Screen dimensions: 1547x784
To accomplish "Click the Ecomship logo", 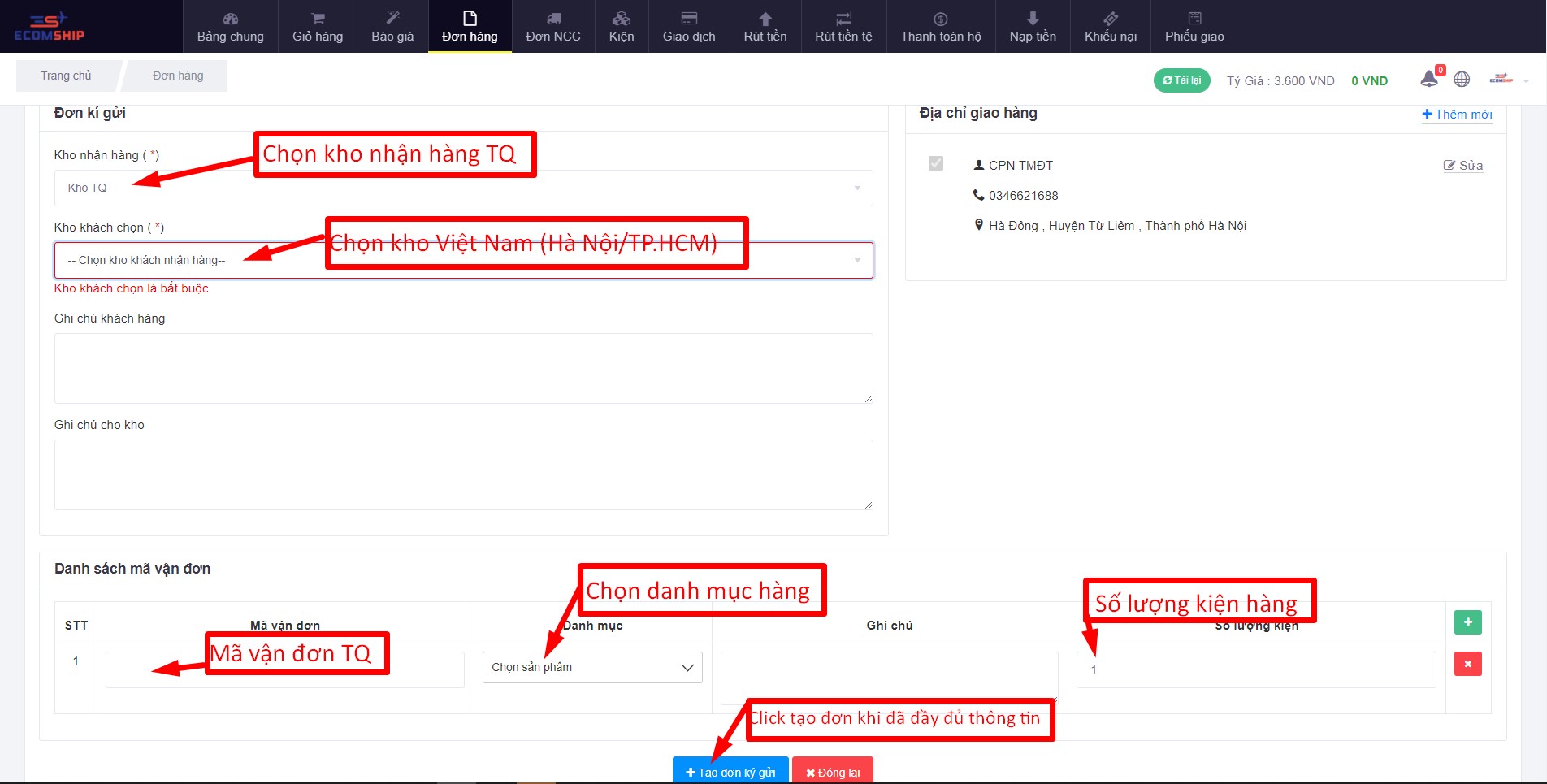I will click(49, 27).
